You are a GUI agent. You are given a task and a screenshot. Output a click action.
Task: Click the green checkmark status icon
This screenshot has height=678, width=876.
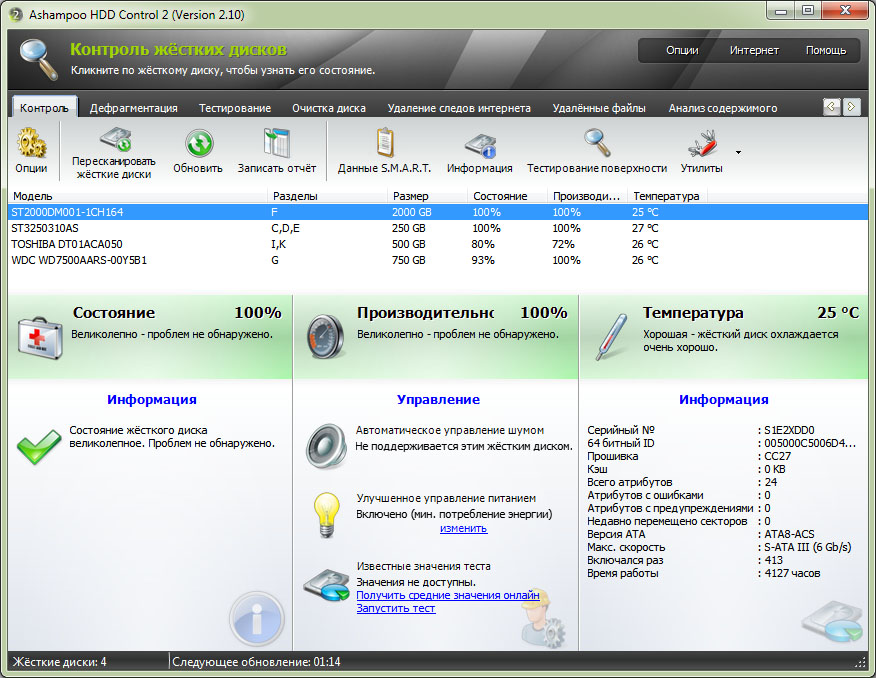[x=39, y=446]
